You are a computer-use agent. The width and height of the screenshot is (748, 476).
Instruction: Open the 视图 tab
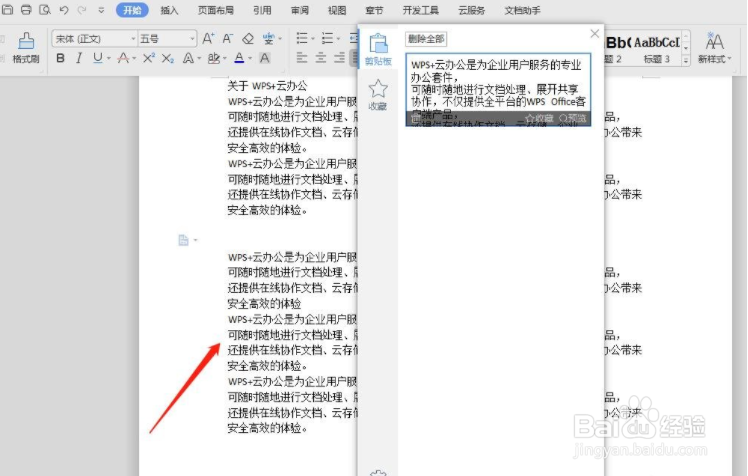337,10
